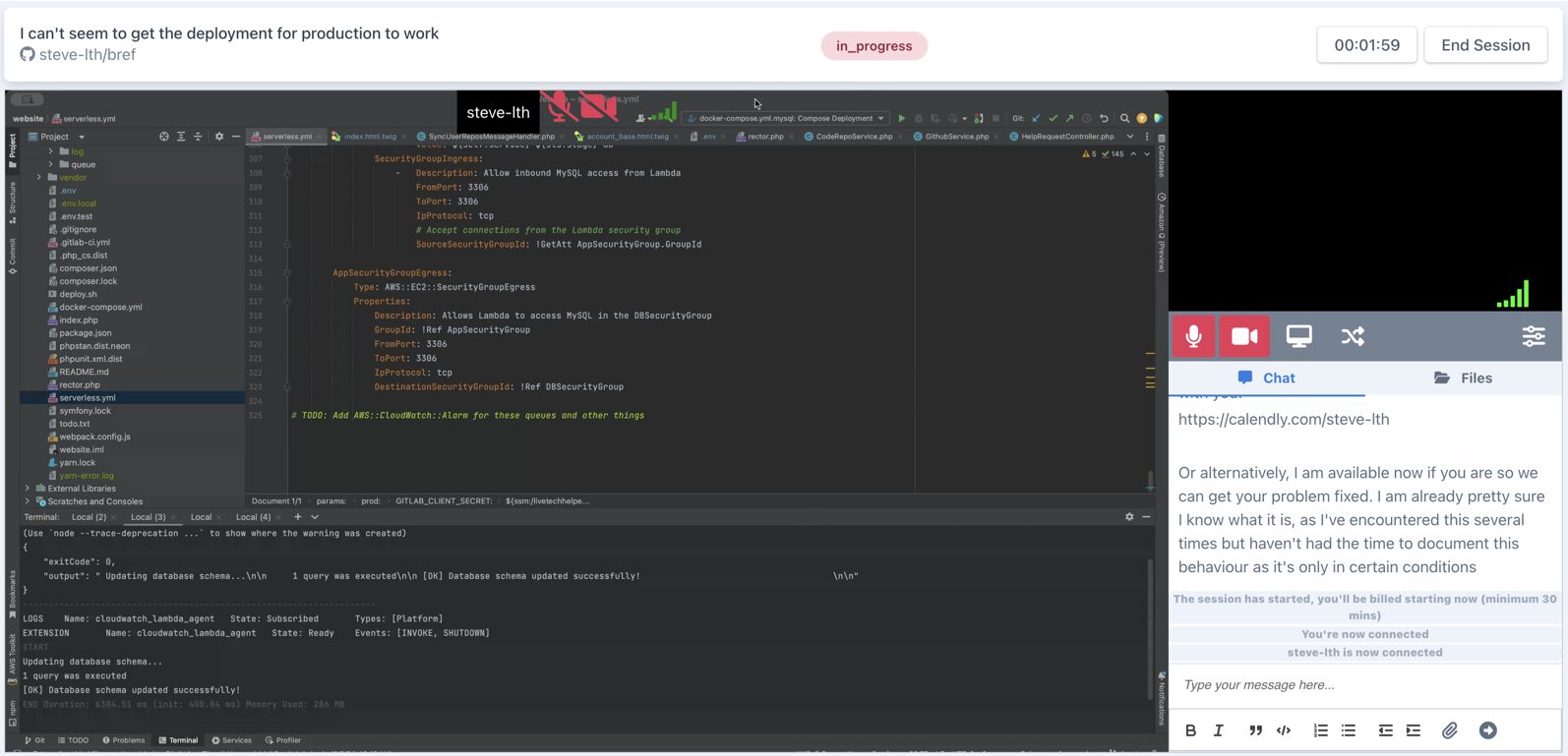Open the Git tool window
This screenshot has height=756, width=1568.
(x=35, y=740)
